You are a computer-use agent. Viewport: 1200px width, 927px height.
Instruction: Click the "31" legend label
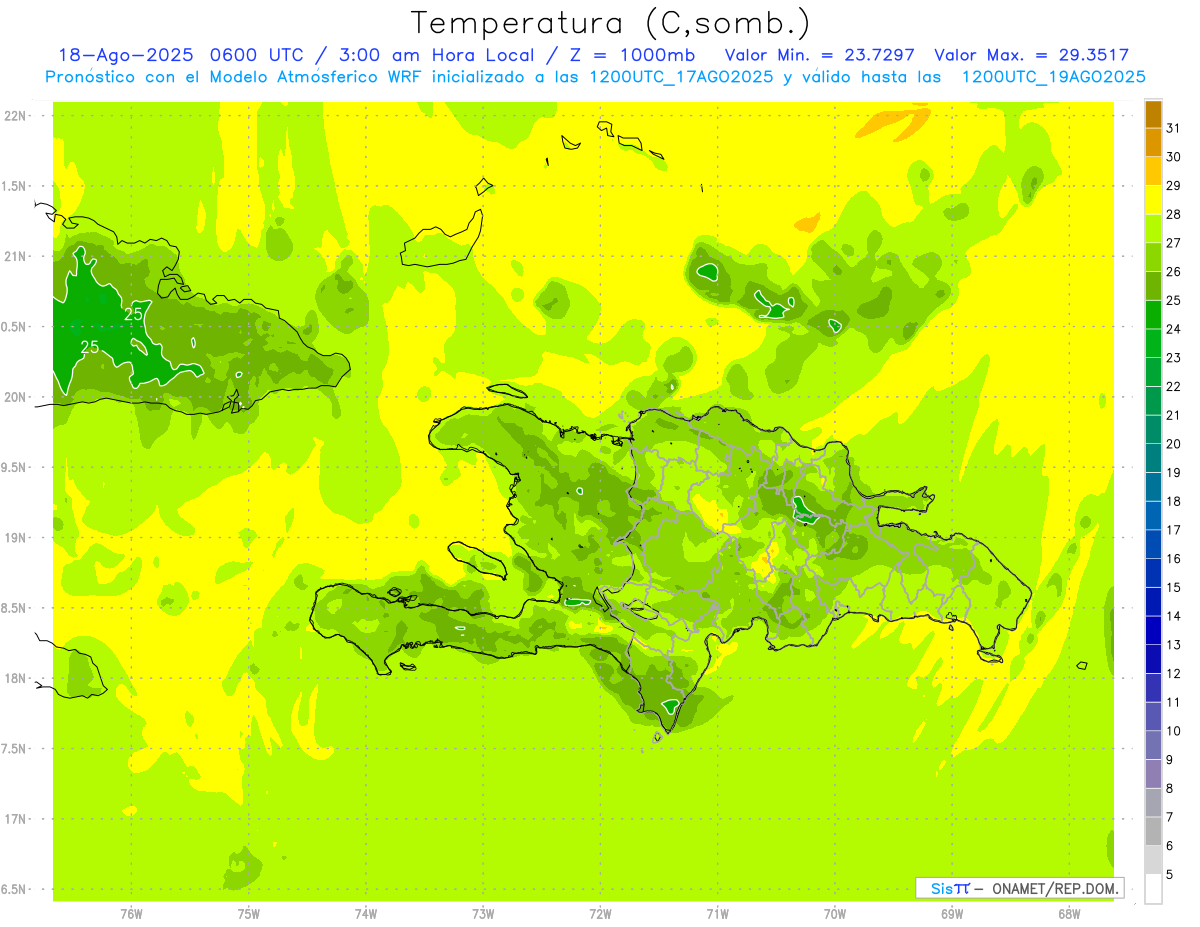pos(1174,128)
